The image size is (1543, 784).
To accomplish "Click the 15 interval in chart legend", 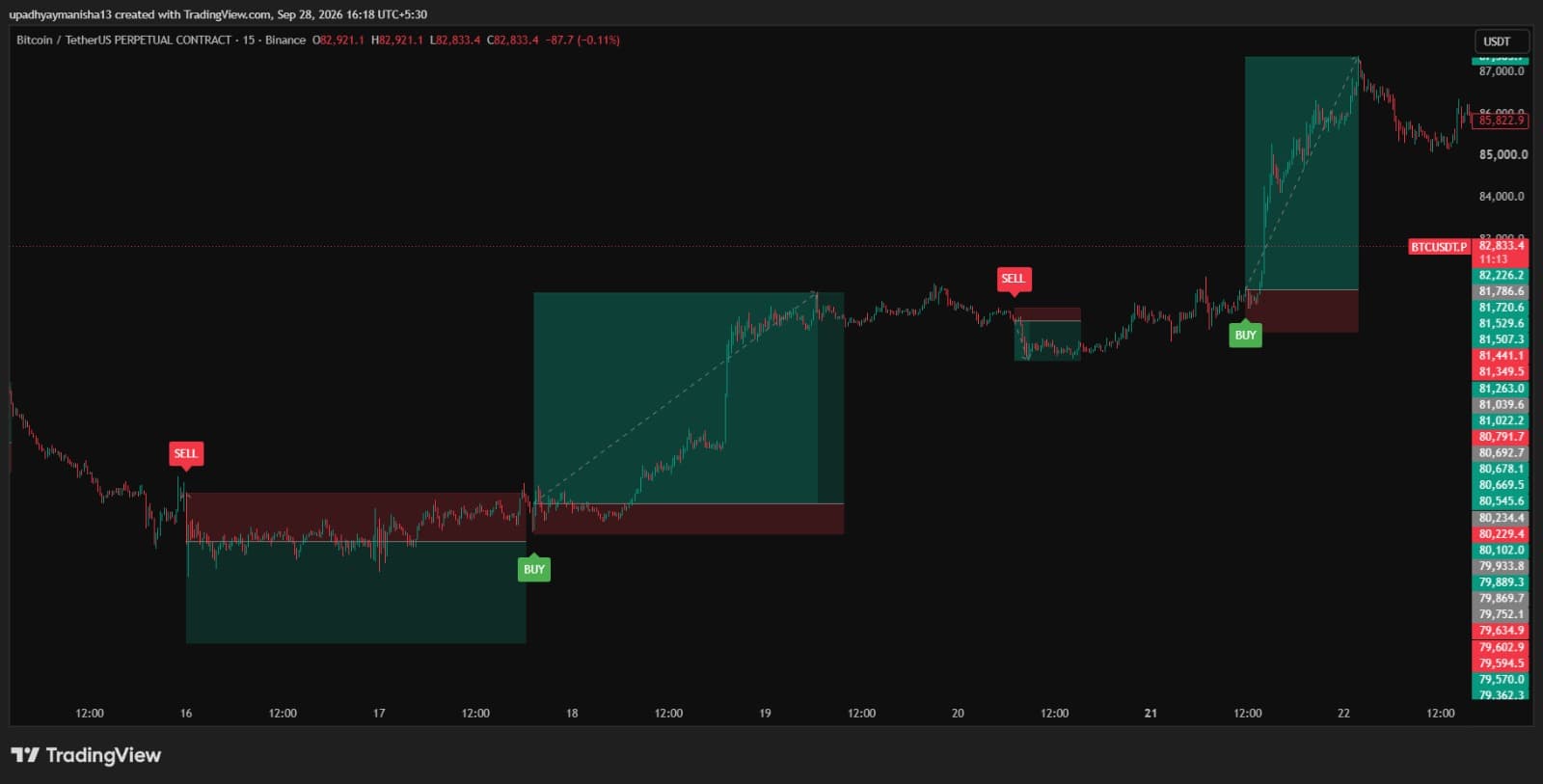I will pyautogui.click(x=249, y=40).
